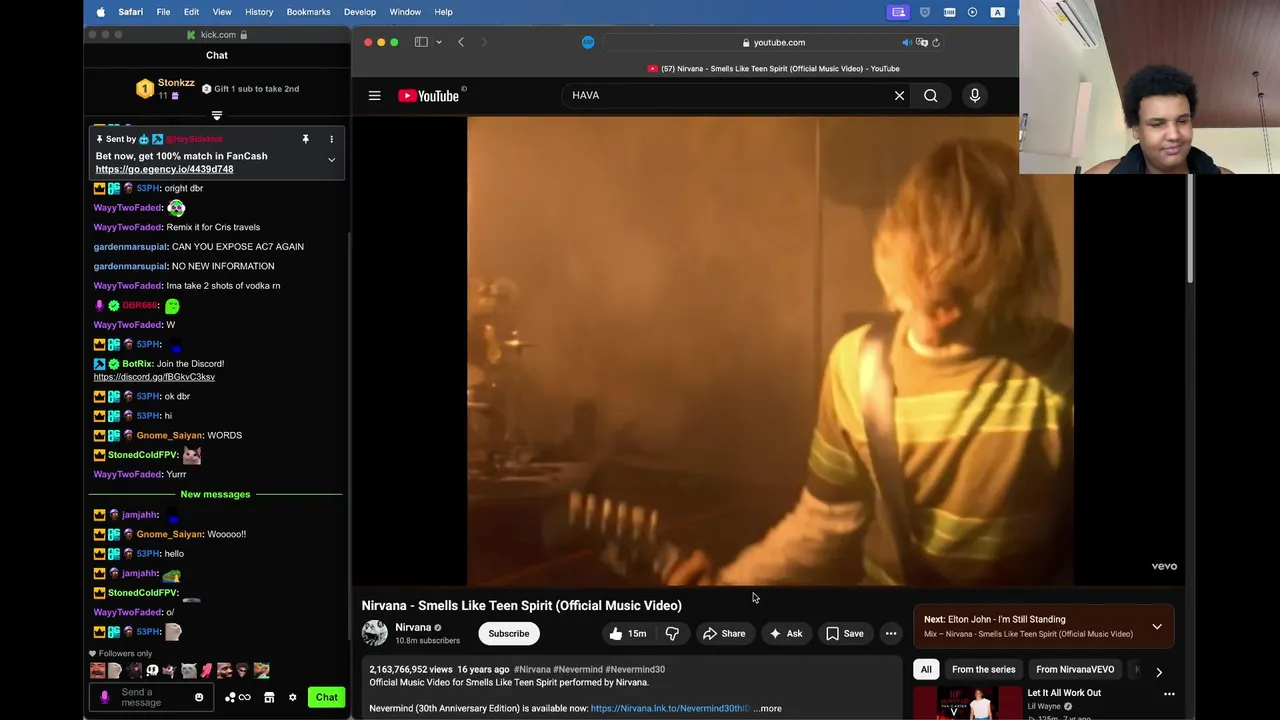The image size is (1280, 720).
Task: Collapse chat leaderboard arrow under Stonkzz
Action: 217,116
